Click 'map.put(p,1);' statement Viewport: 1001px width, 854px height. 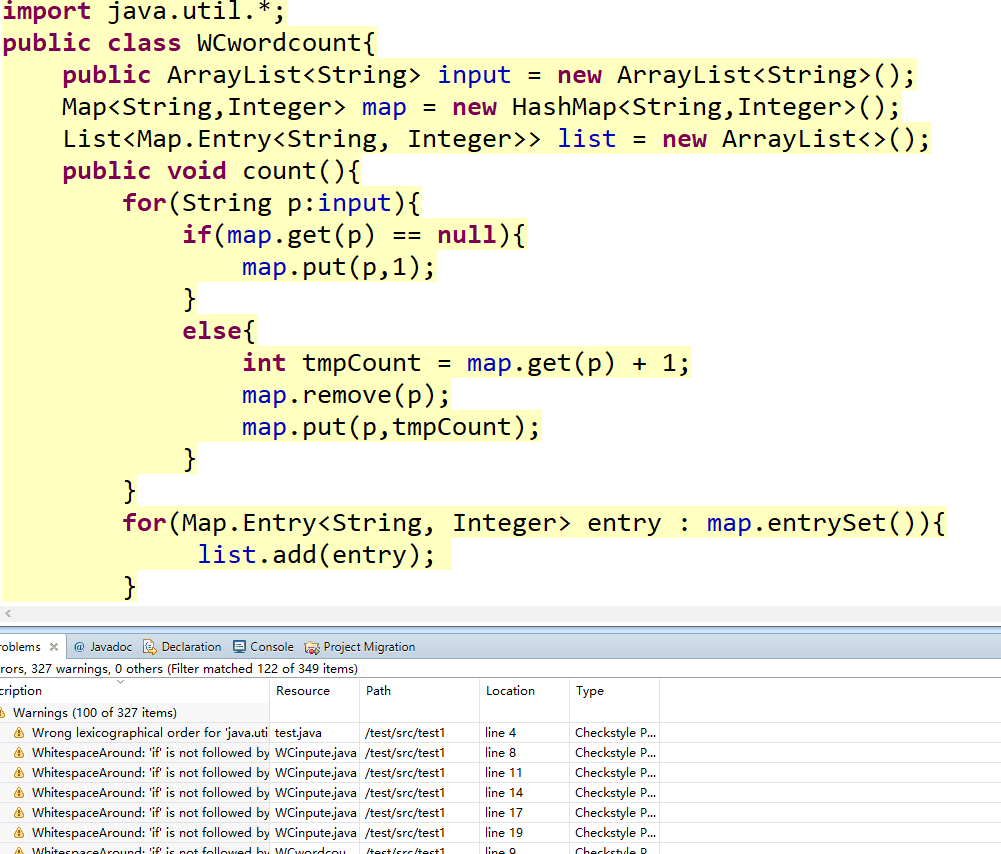pyautogui.click(x=338, y=267)
